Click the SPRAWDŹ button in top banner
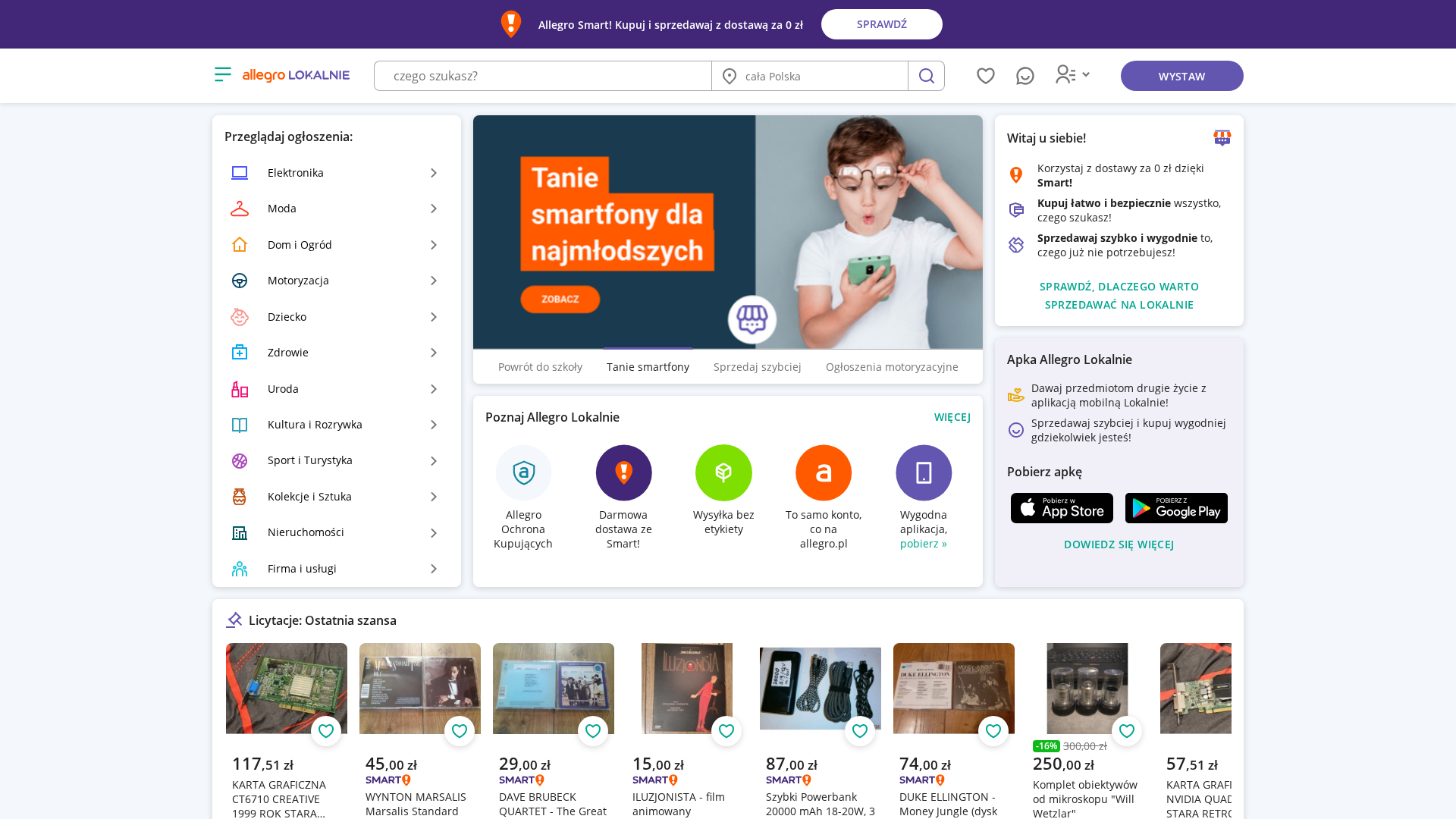The width and height of the screenshot is (1456, 819). click(882, 24)
